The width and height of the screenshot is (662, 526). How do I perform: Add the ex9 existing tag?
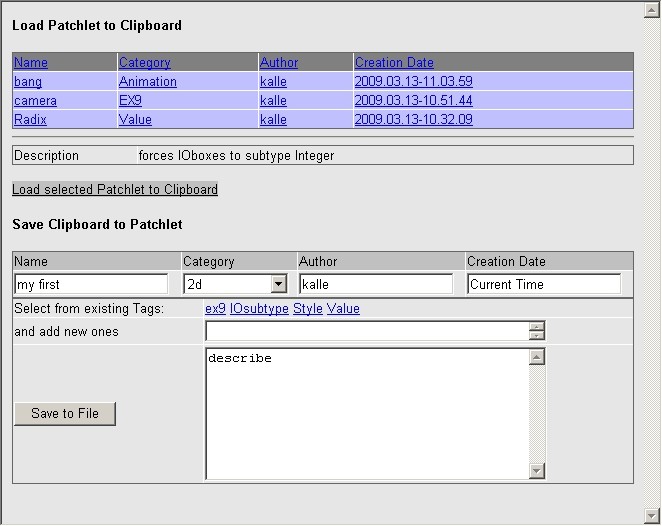(215, 309)
